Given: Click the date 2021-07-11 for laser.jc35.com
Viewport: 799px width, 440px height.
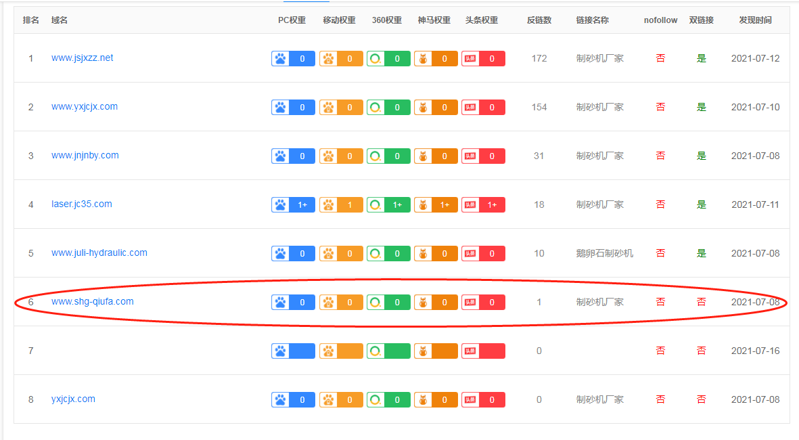Looking at the screenshot, I should [755, 205].
